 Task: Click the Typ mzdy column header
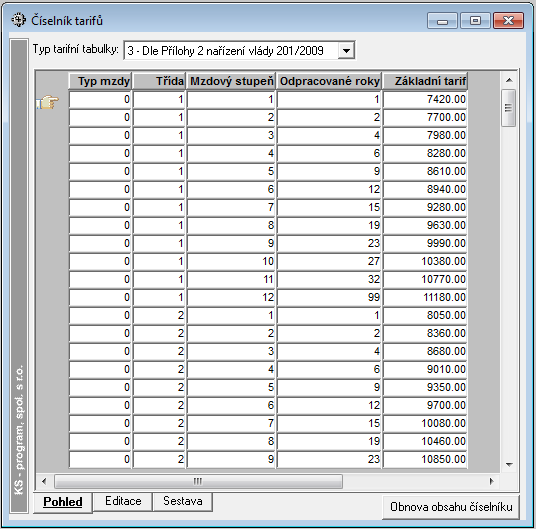coord(100,81)
